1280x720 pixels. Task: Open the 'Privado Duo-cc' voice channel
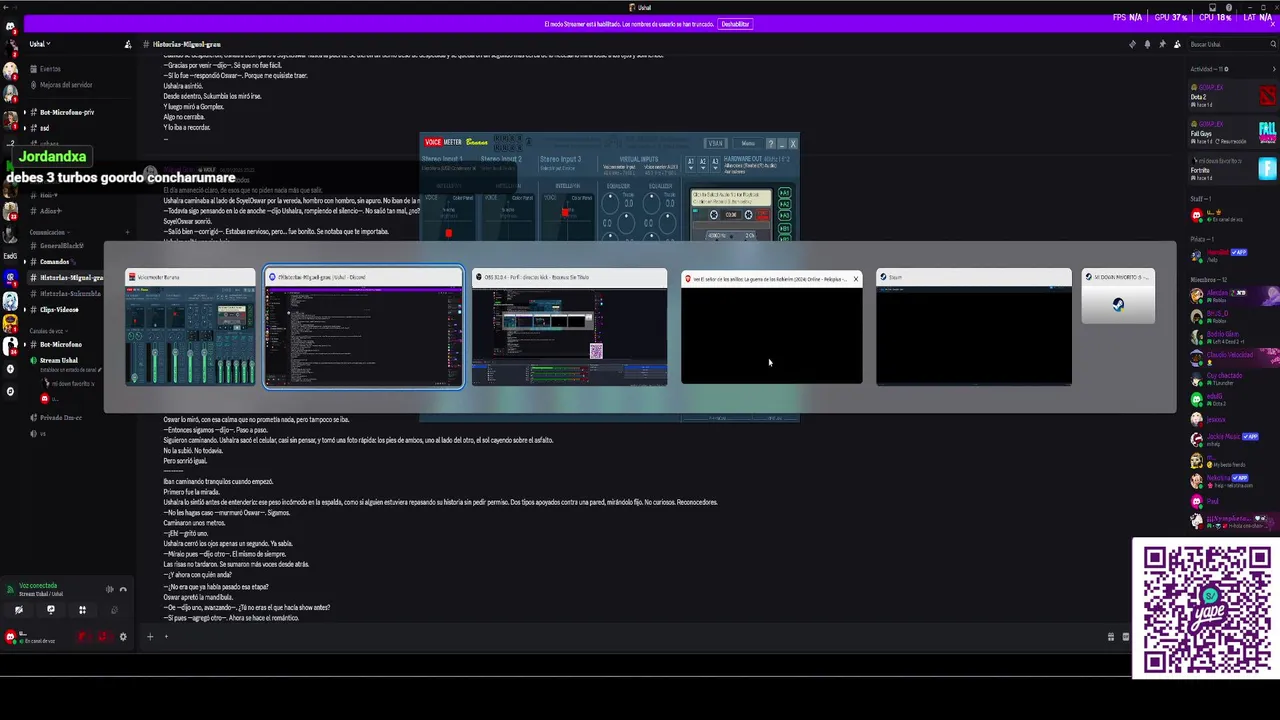(x=60, y=417)
